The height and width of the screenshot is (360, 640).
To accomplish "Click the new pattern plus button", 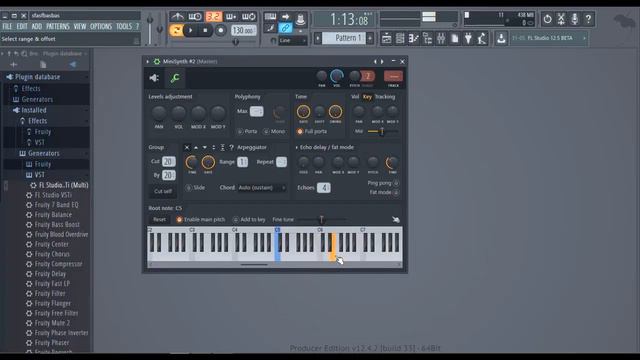I will click(370, 38).
